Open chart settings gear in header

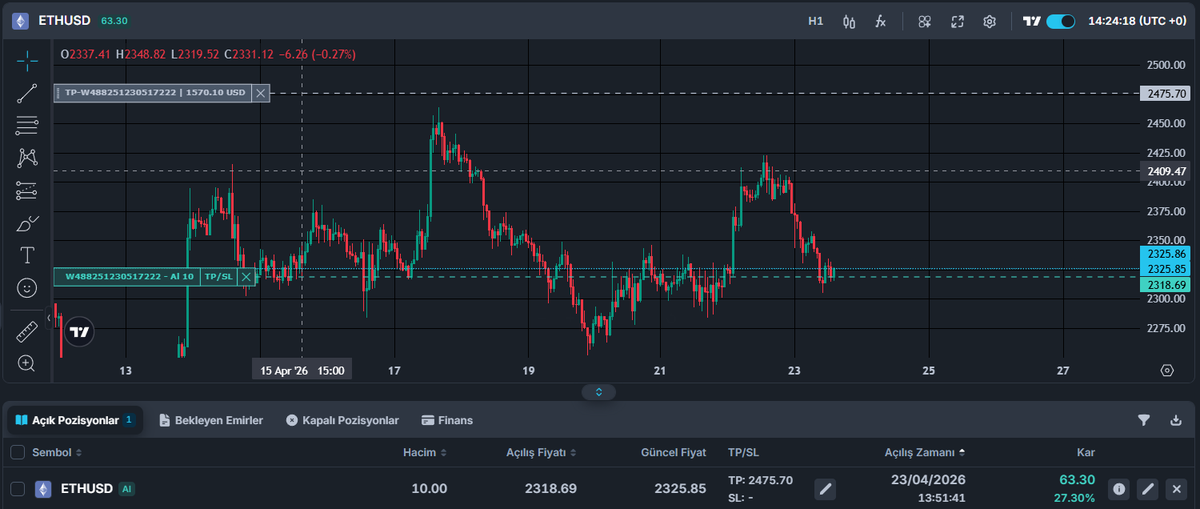pyautogui.click(x=989, y=21)
